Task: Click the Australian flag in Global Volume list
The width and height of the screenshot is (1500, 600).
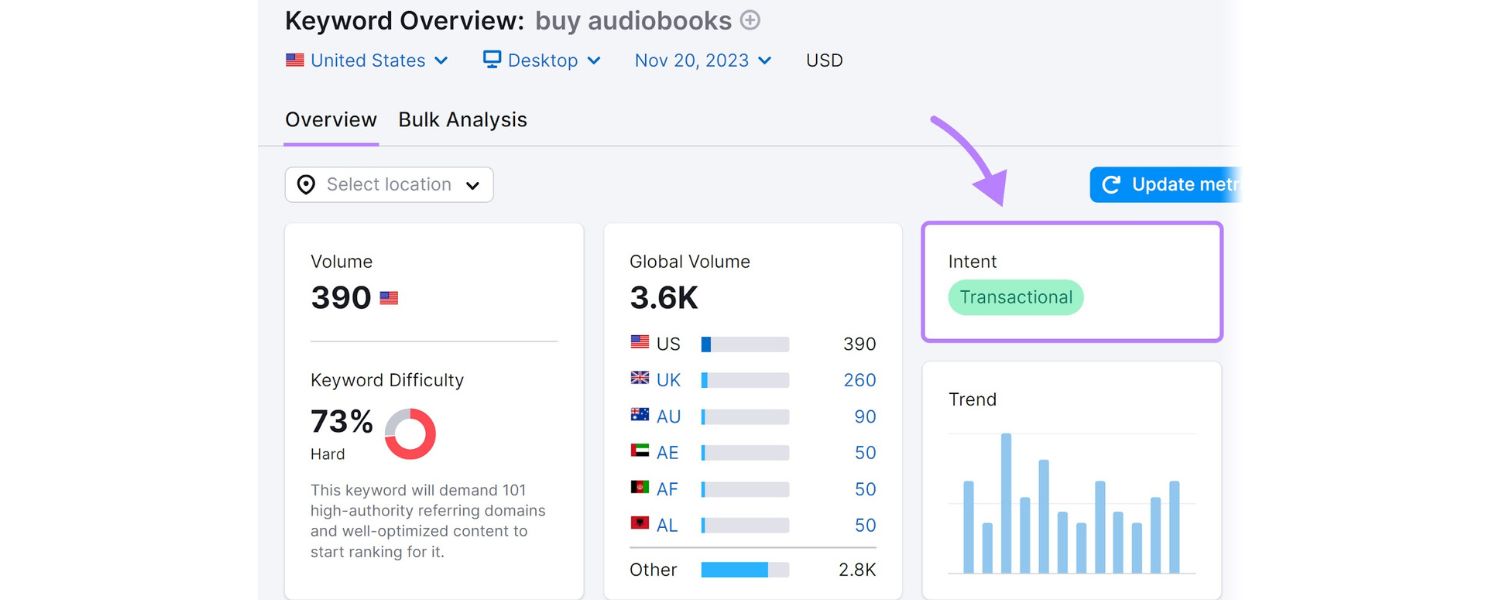Action: 641,416
